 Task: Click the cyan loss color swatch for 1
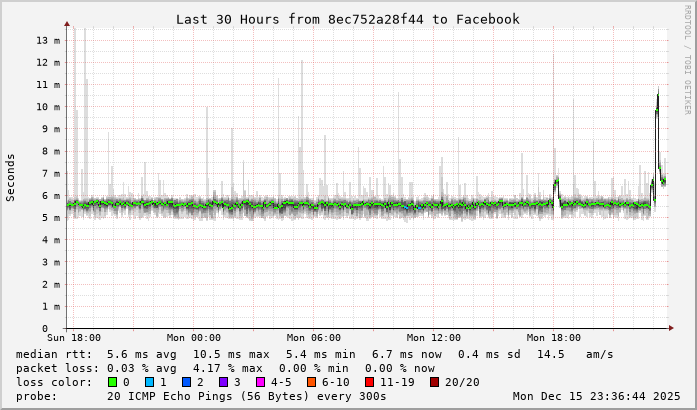149,382
